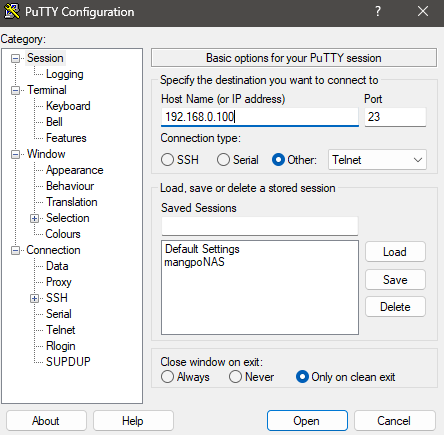Expand the SSH tree node
The height and width of the screenshot is (435, 444).
(34, 298)
